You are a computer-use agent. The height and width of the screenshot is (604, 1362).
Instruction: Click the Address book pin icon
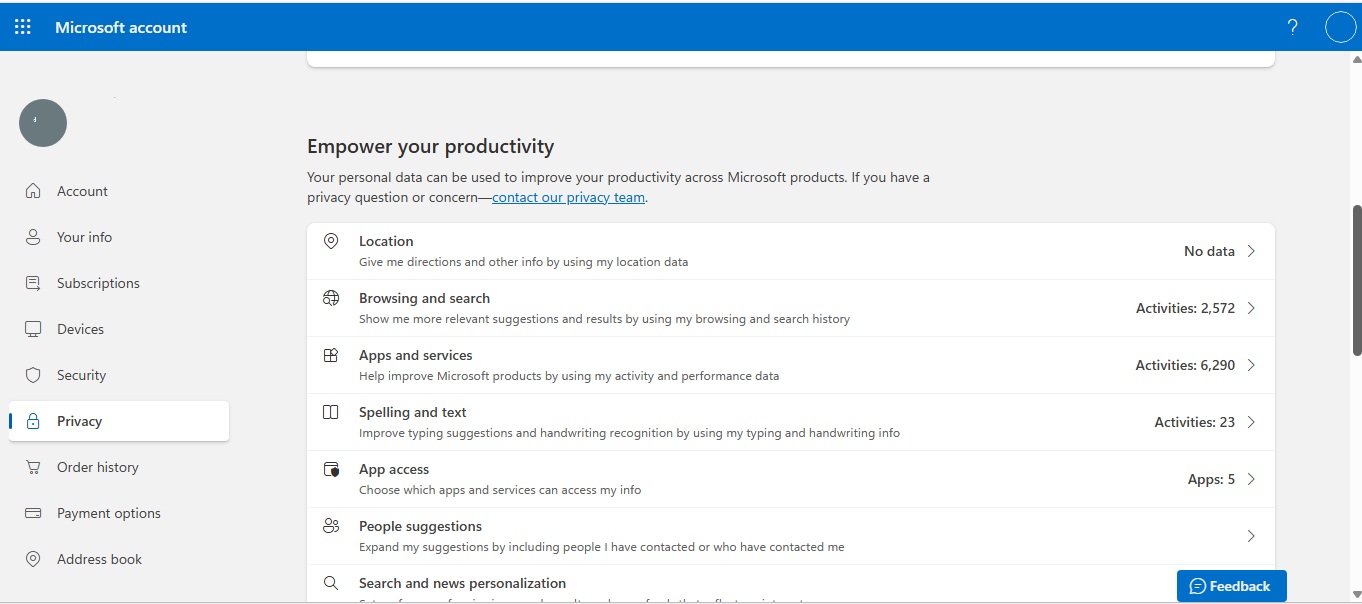tap(33, 559)
